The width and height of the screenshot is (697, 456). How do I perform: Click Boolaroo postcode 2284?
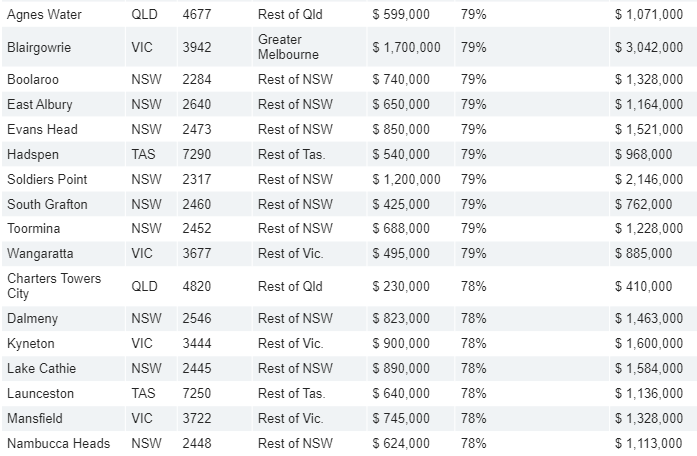[x=197, y=80]
